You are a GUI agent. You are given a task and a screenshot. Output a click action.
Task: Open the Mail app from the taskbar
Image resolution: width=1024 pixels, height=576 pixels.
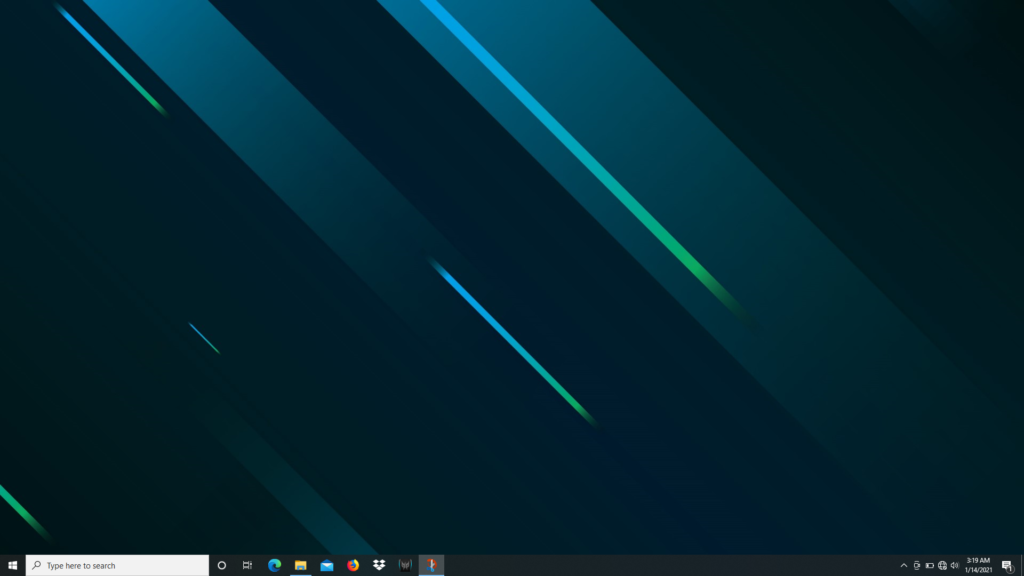[327, 566]
